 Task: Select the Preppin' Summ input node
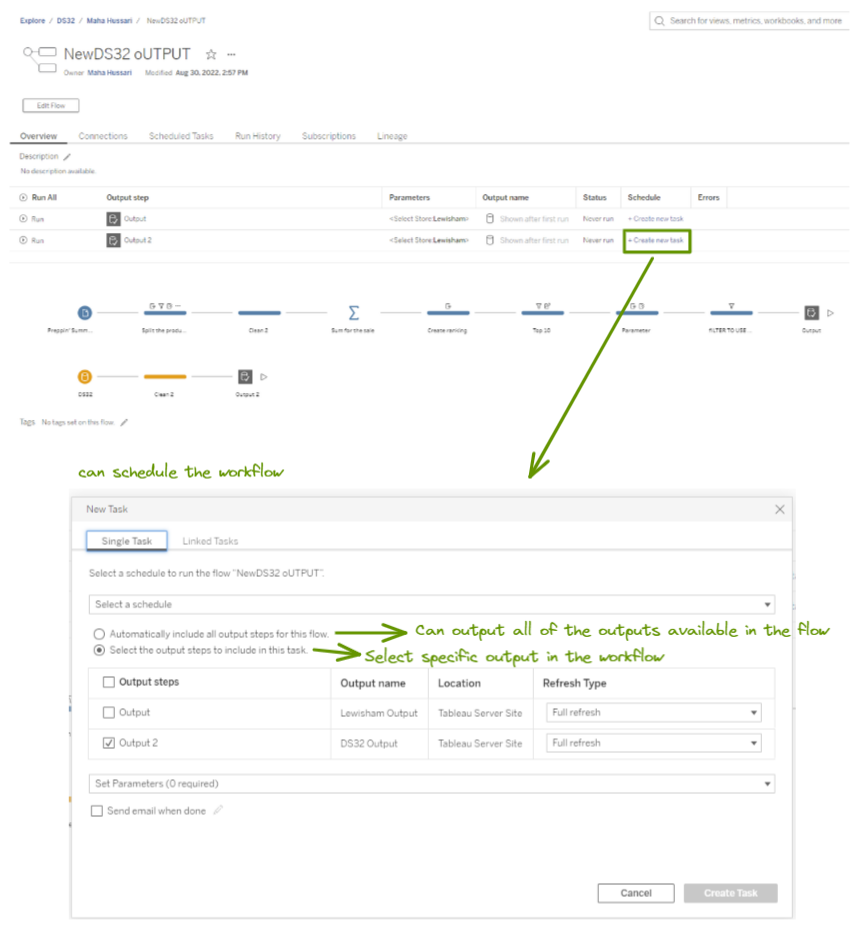coord(85,313)
